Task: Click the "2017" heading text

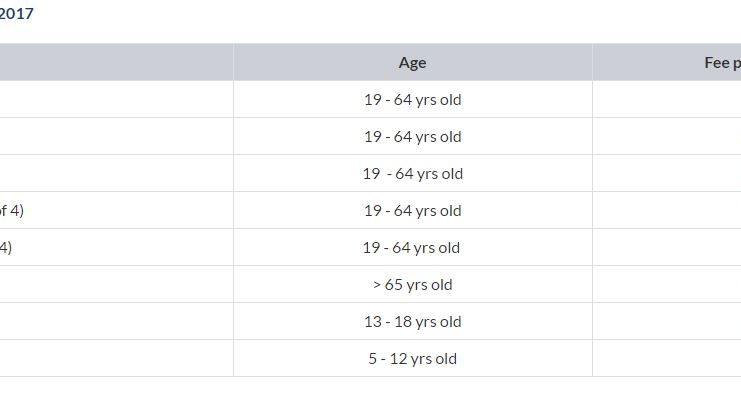Action: pos(17,13)
